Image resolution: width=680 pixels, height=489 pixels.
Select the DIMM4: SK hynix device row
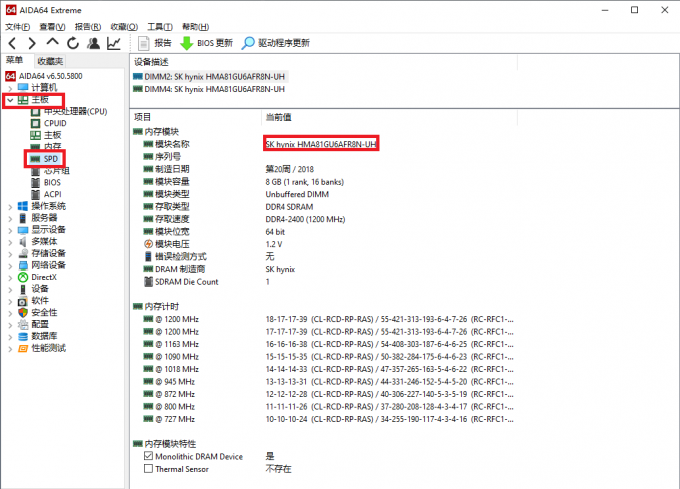209,89
